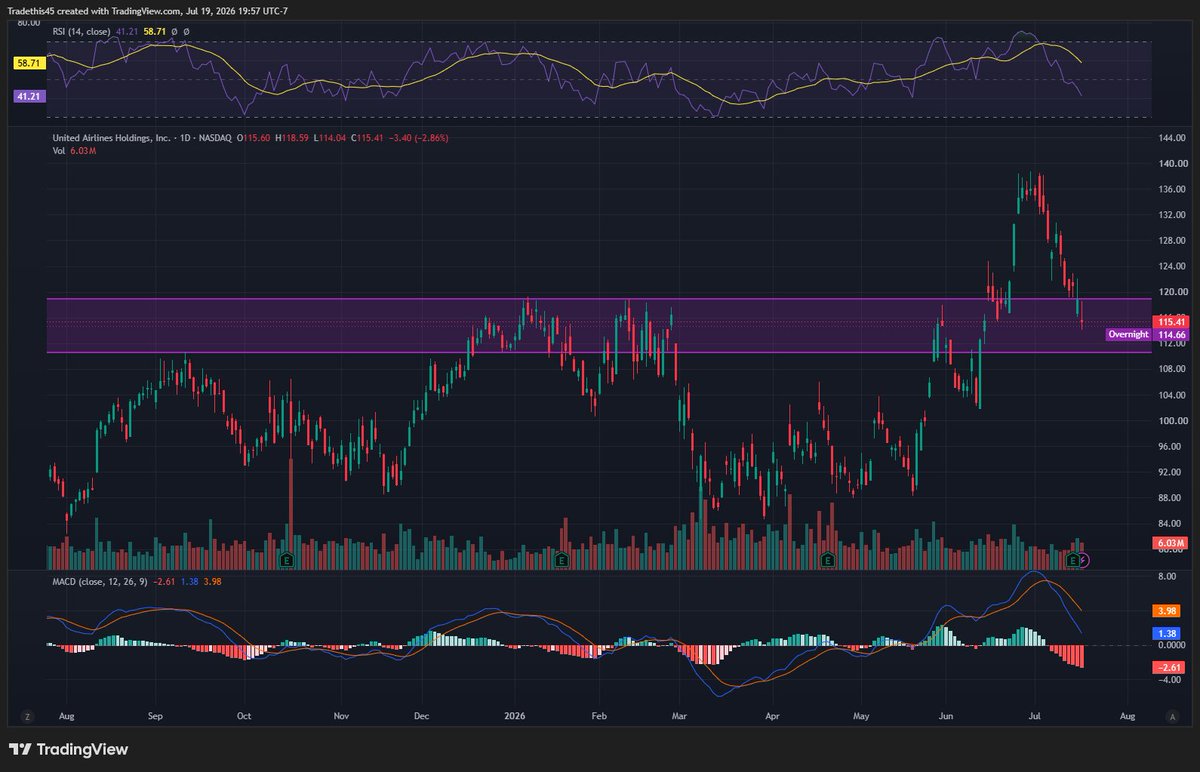Click the upper purple zone boundary line
Viewport: 1200px width, 772px height.
598,299
